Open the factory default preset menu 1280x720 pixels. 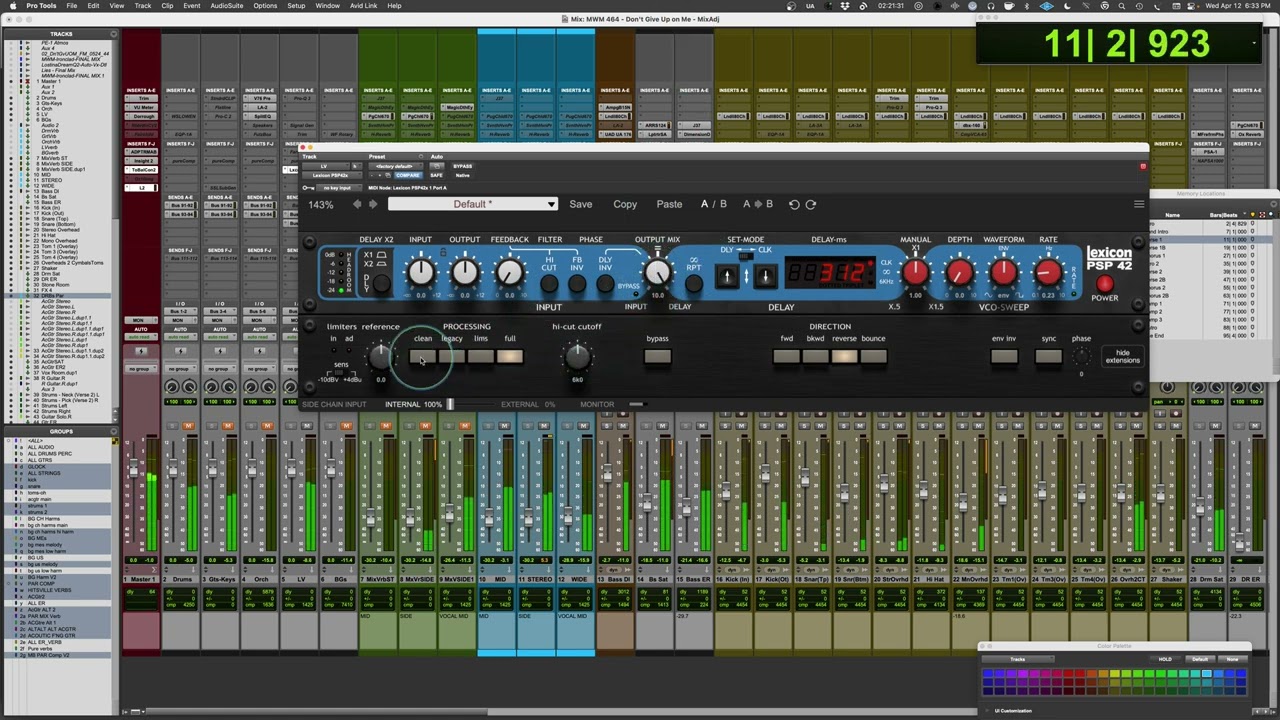[396, 166]
